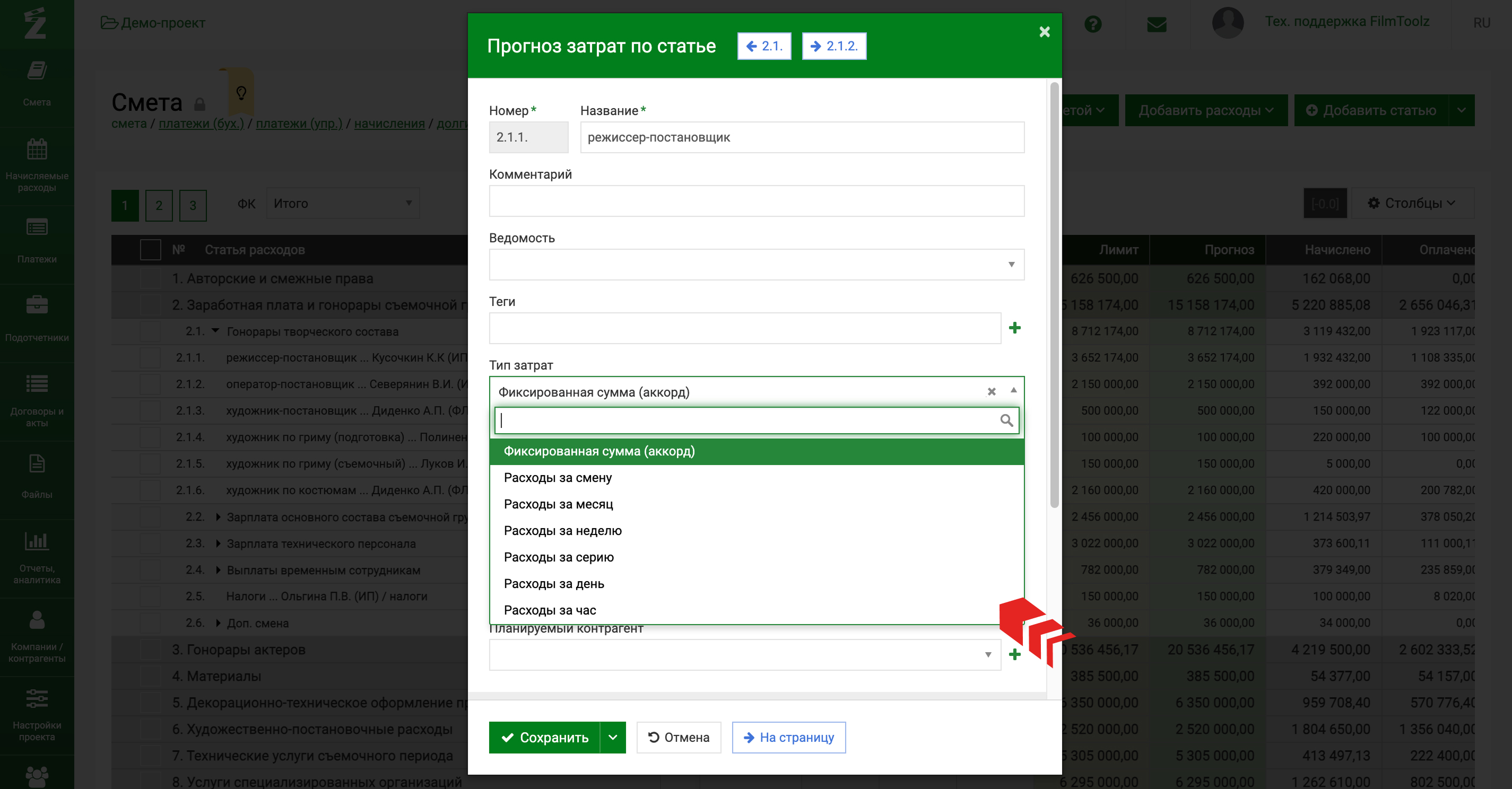The height and width of the screenshot is (789, 1512).
Task: Open Добавить расходы dropdown
Action: (x=1205, y=110)
